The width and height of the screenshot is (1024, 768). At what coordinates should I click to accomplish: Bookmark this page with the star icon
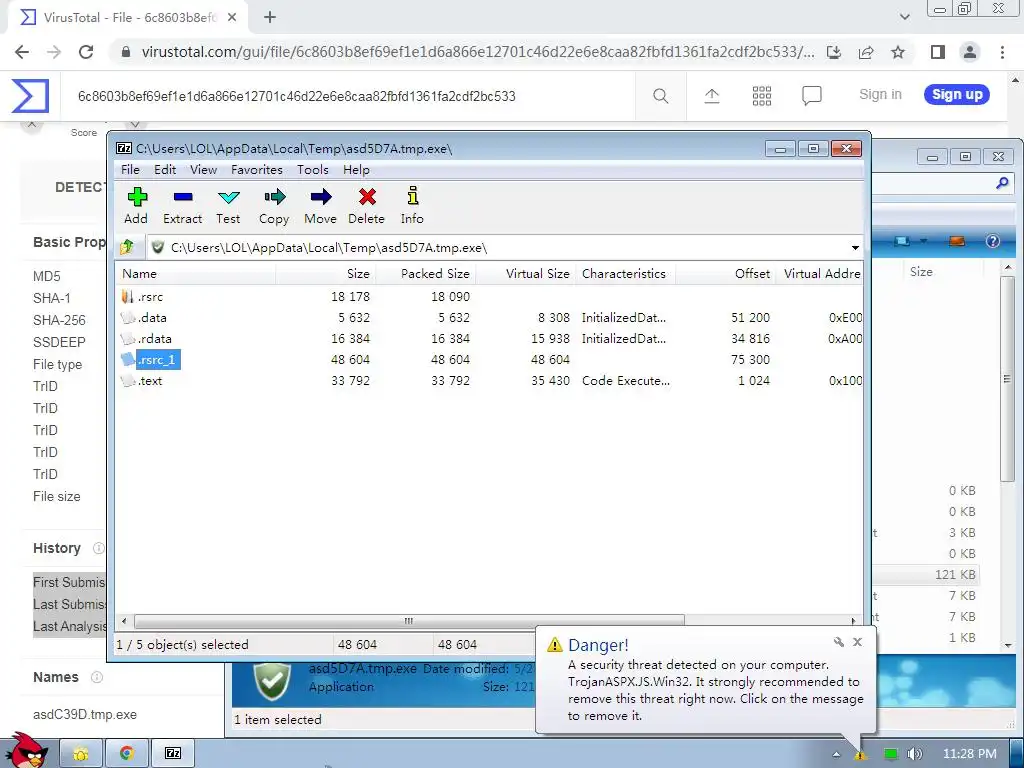click(x=898, y=52)
